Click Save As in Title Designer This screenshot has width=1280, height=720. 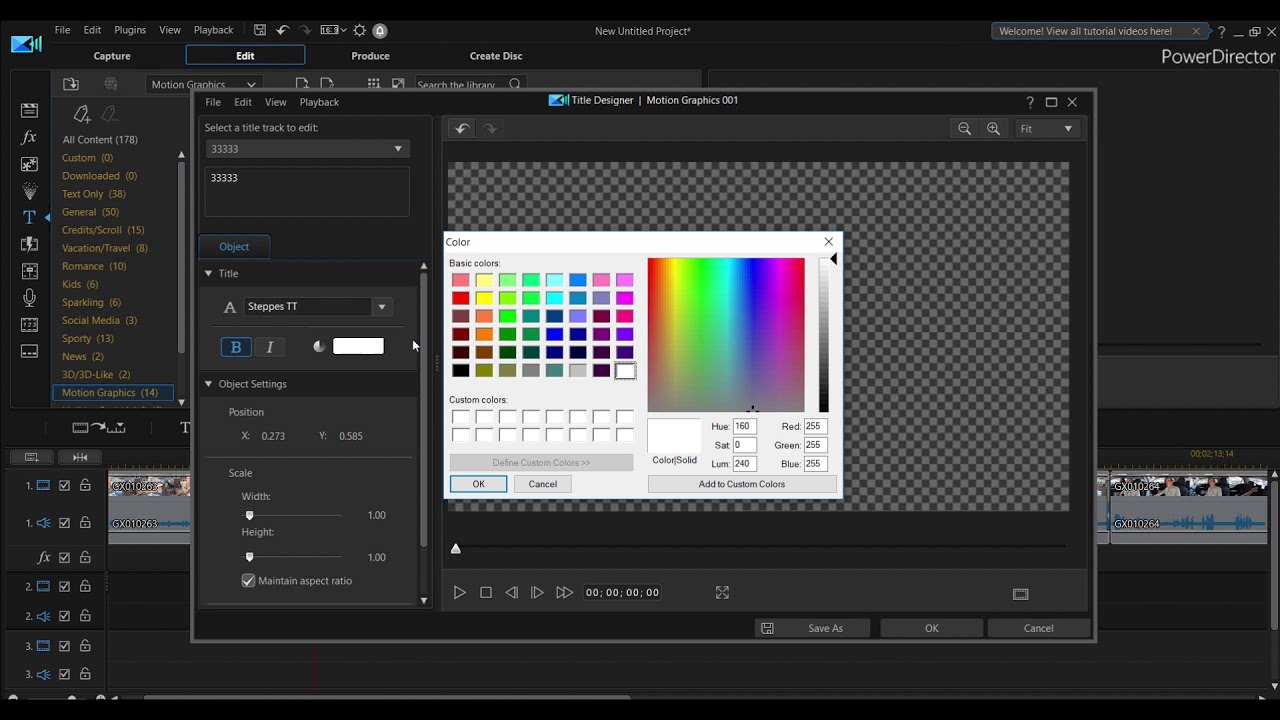[813, 628]
